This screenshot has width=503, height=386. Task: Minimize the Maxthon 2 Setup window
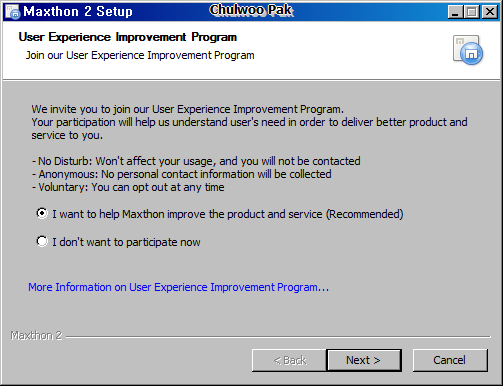pos(455,12)
